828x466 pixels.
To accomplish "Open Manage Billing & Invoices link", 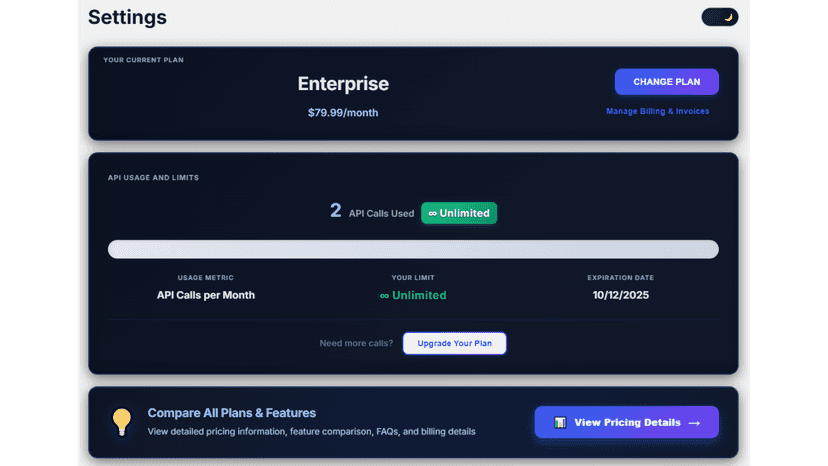I will tap(657, 111).
